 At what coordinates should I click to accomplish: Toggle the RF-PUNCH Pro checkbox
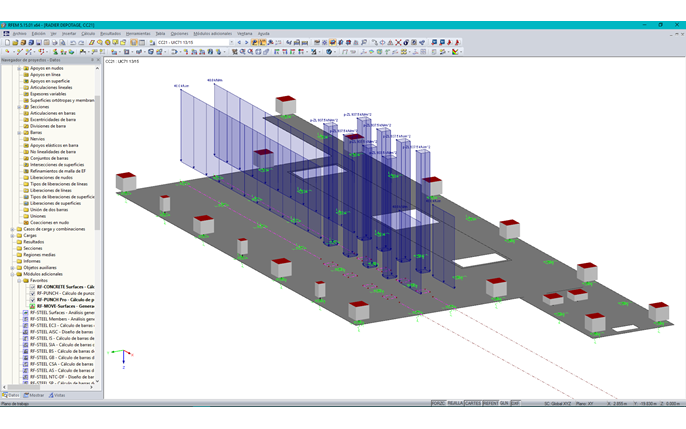[x=32, y=300]
